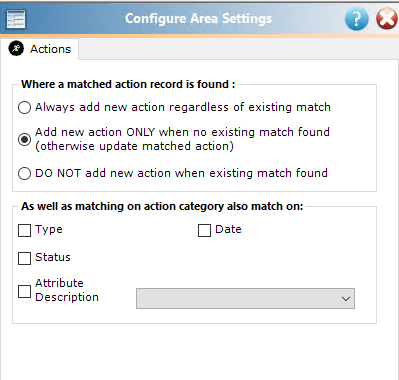Click the empty tab strip beside Actions tab
Screen dimensions: 399x380
pyautogui.click(x=239, y=49)
